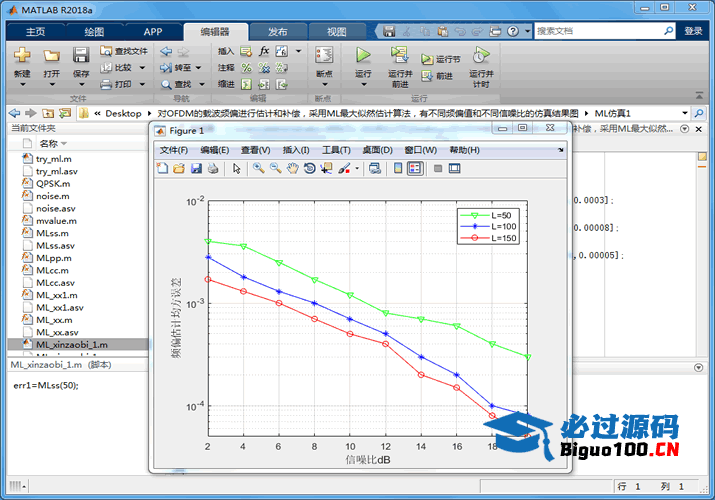Click Desktop in the folder path
Viewport: 715px width, 500px height.
(x=123, y=113)
